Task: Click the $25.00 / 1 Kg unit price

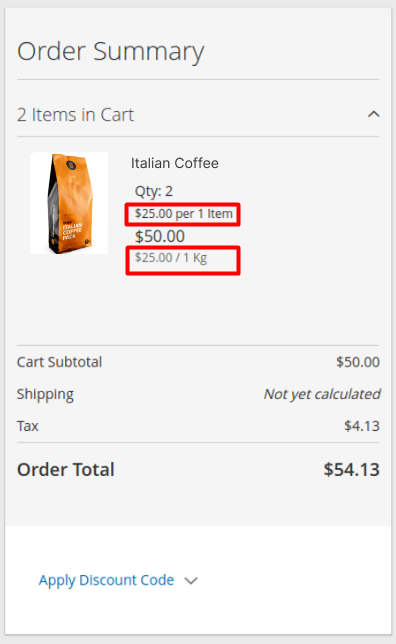Action: coord(171,258)
